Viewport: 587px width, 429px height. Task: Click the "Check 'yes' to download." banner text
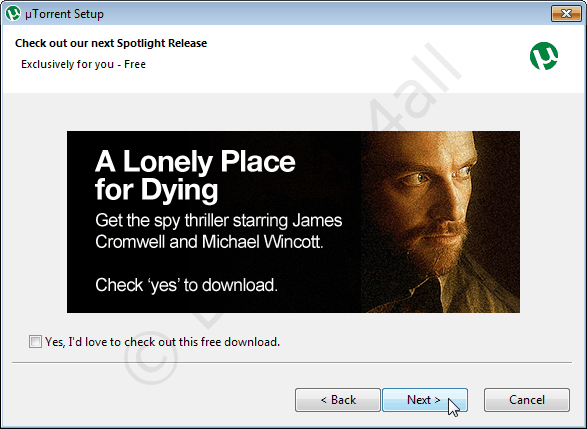(186, 285)
